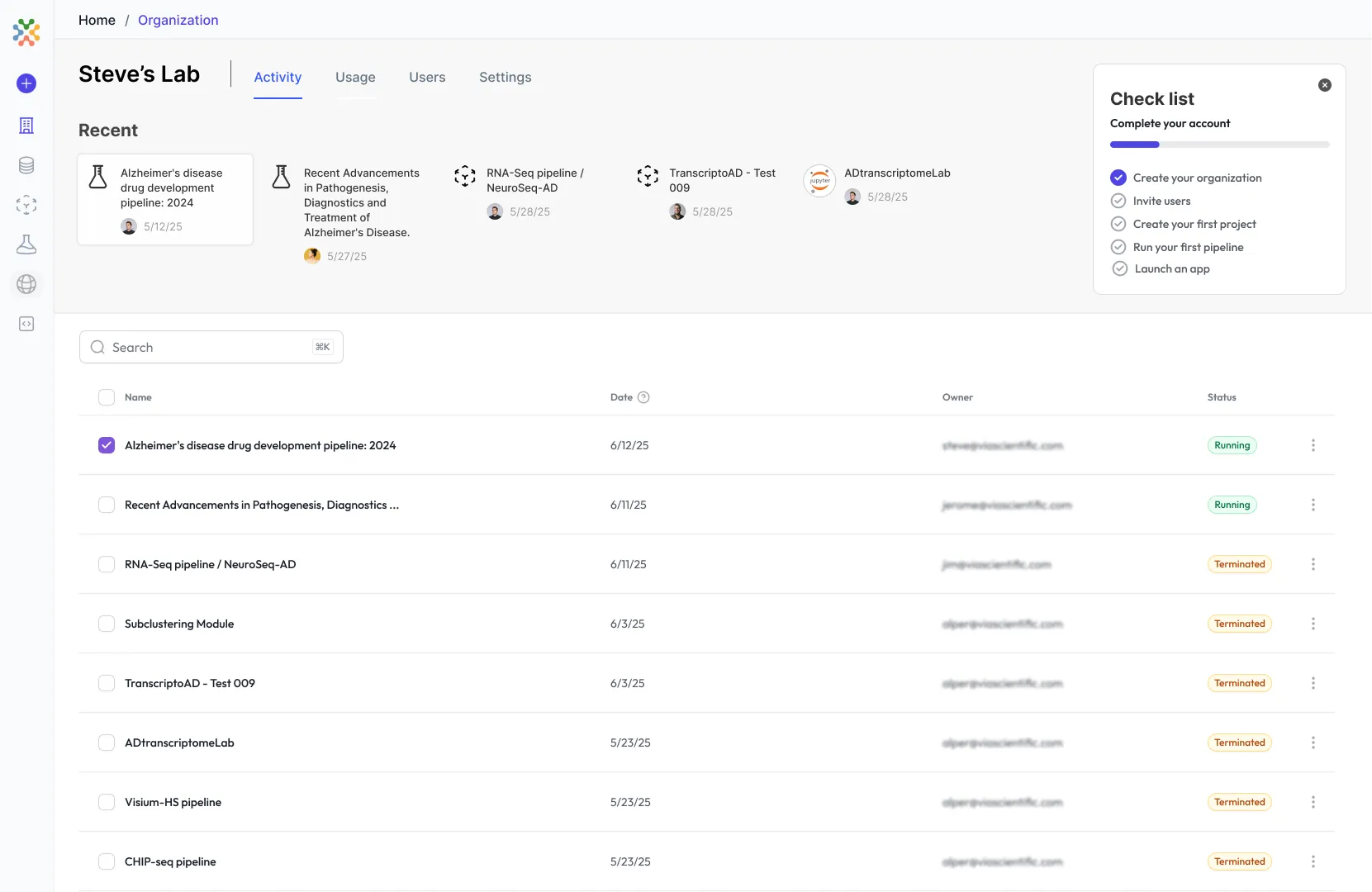Open row menu for Alzheimer's disease drug development pipeline

[1313, 445]
